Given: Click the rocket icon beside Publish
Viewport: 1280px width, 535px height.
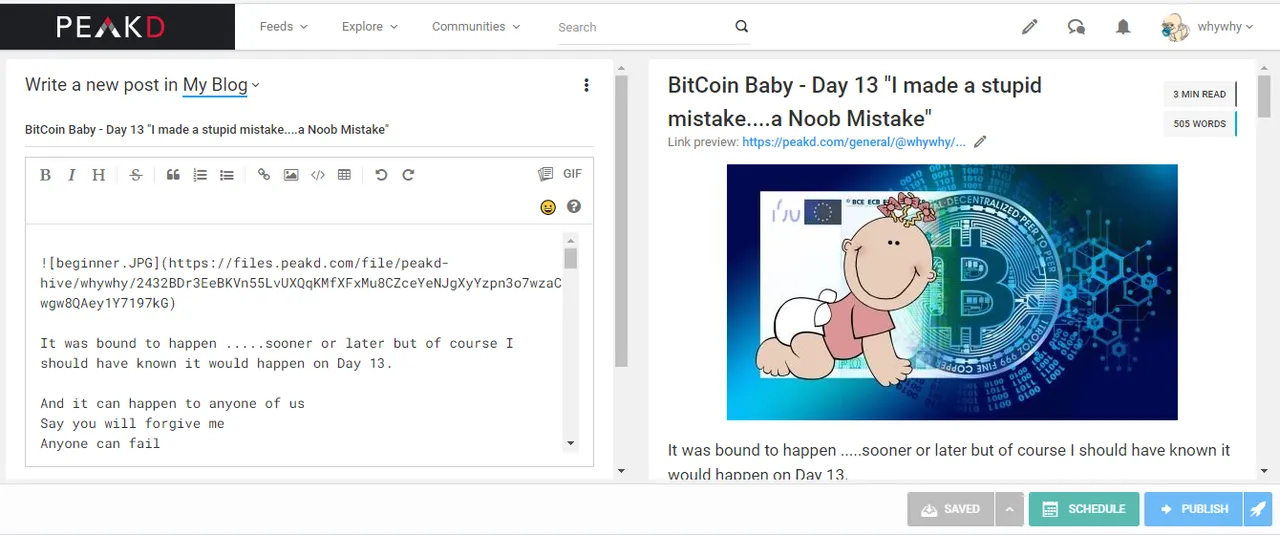Looking at the screenshot, I should tap(1258, 509).
